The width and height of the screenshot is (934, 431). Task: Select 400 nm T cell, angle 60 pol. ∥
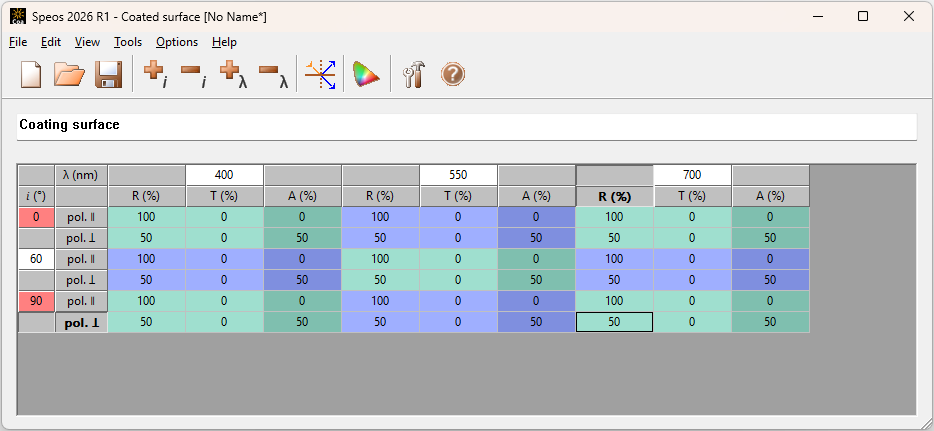[x=224, y=259]
